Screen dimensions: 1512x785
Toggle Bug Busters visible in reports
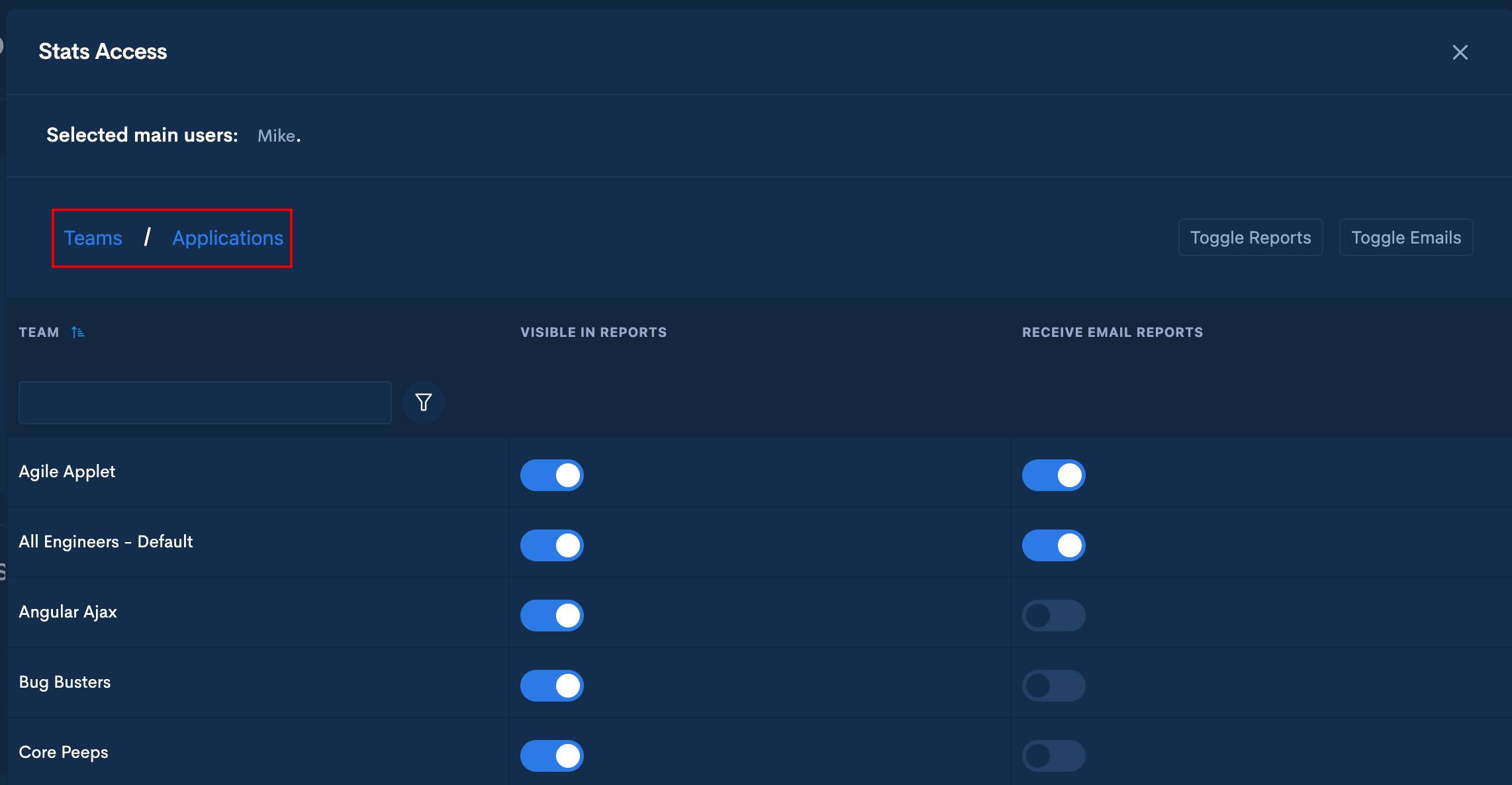[551, 686]
